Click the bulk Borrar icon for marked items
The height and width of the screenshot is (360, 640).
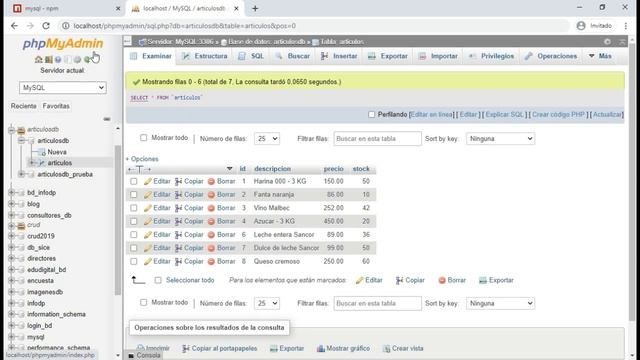[x=442, y=280]
